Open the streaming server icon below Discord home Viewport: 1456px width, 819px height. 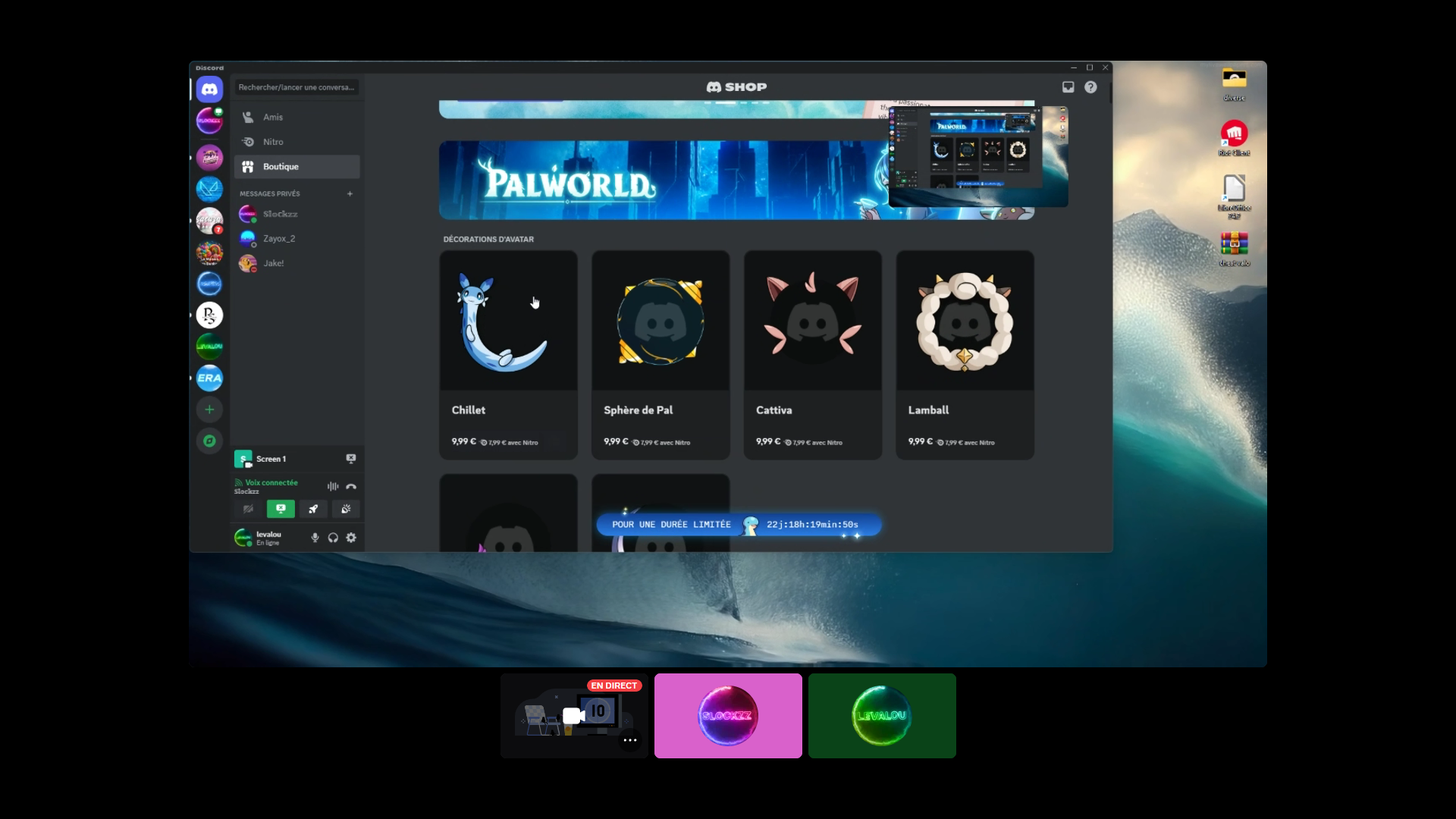click(x=209, y=121)
